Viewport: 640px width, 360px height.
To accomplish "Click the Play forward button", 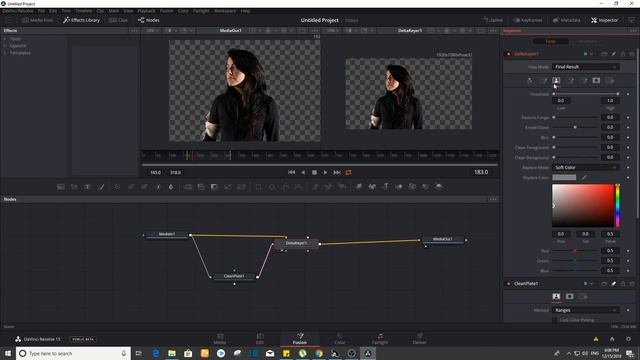I will tap(325, 172).
